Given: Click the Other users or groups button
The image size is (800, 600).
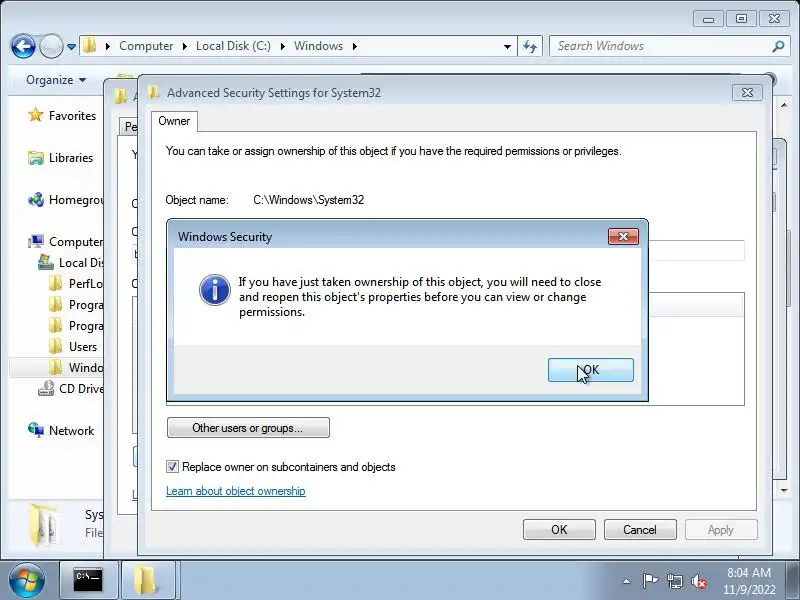Looking at the screenshot, I should [x=248, y=428].
